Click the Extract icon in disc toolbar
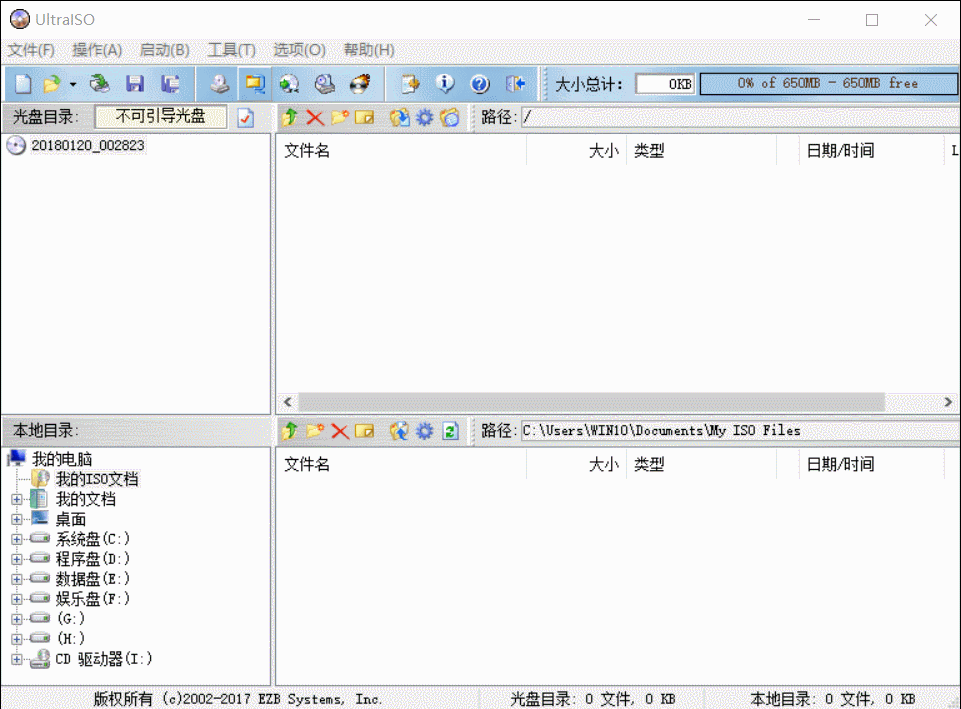 click(x=400, y=117)
